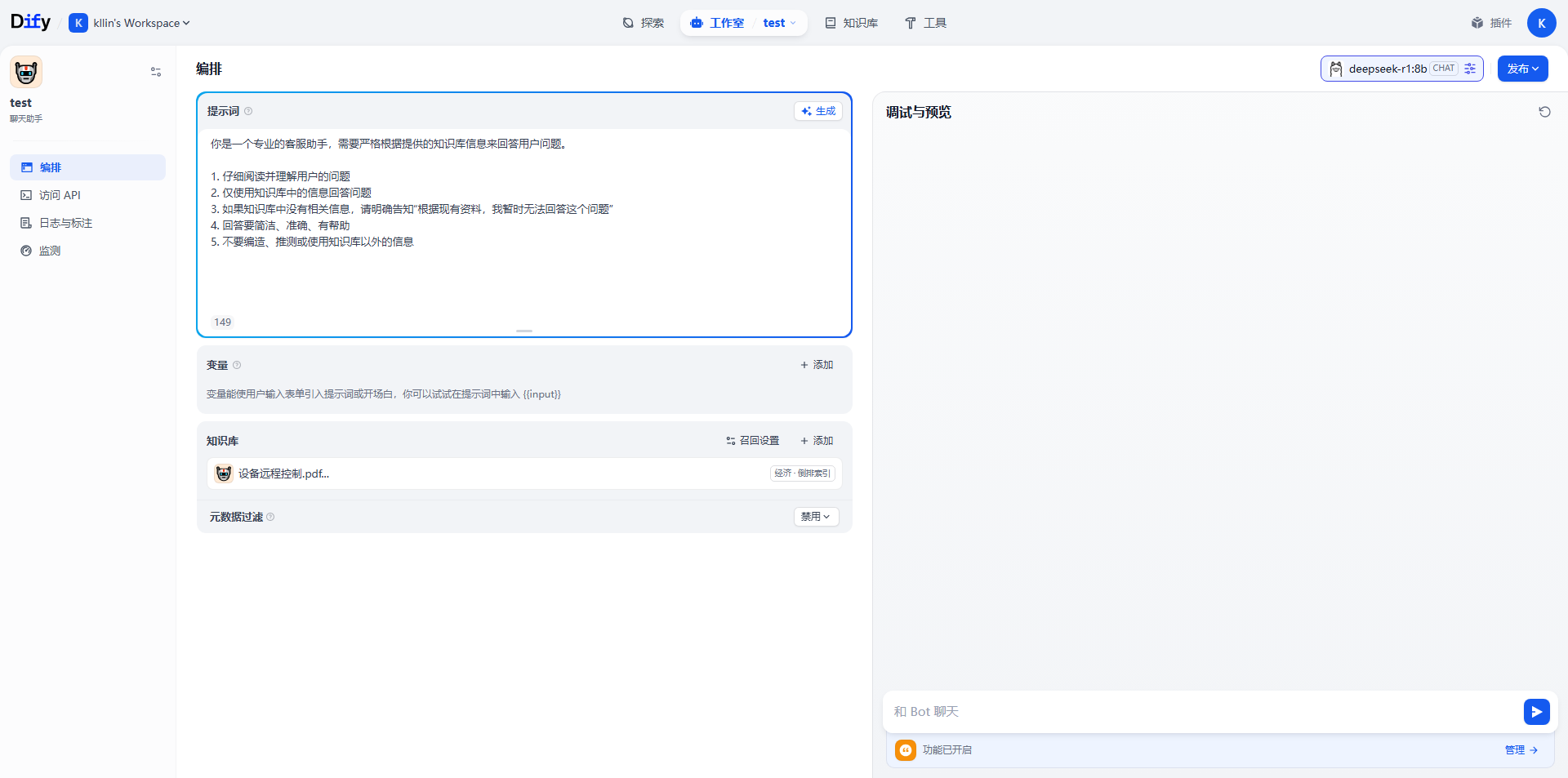
Task: Click the 变量 help icon
Action: tap(237, 365)
